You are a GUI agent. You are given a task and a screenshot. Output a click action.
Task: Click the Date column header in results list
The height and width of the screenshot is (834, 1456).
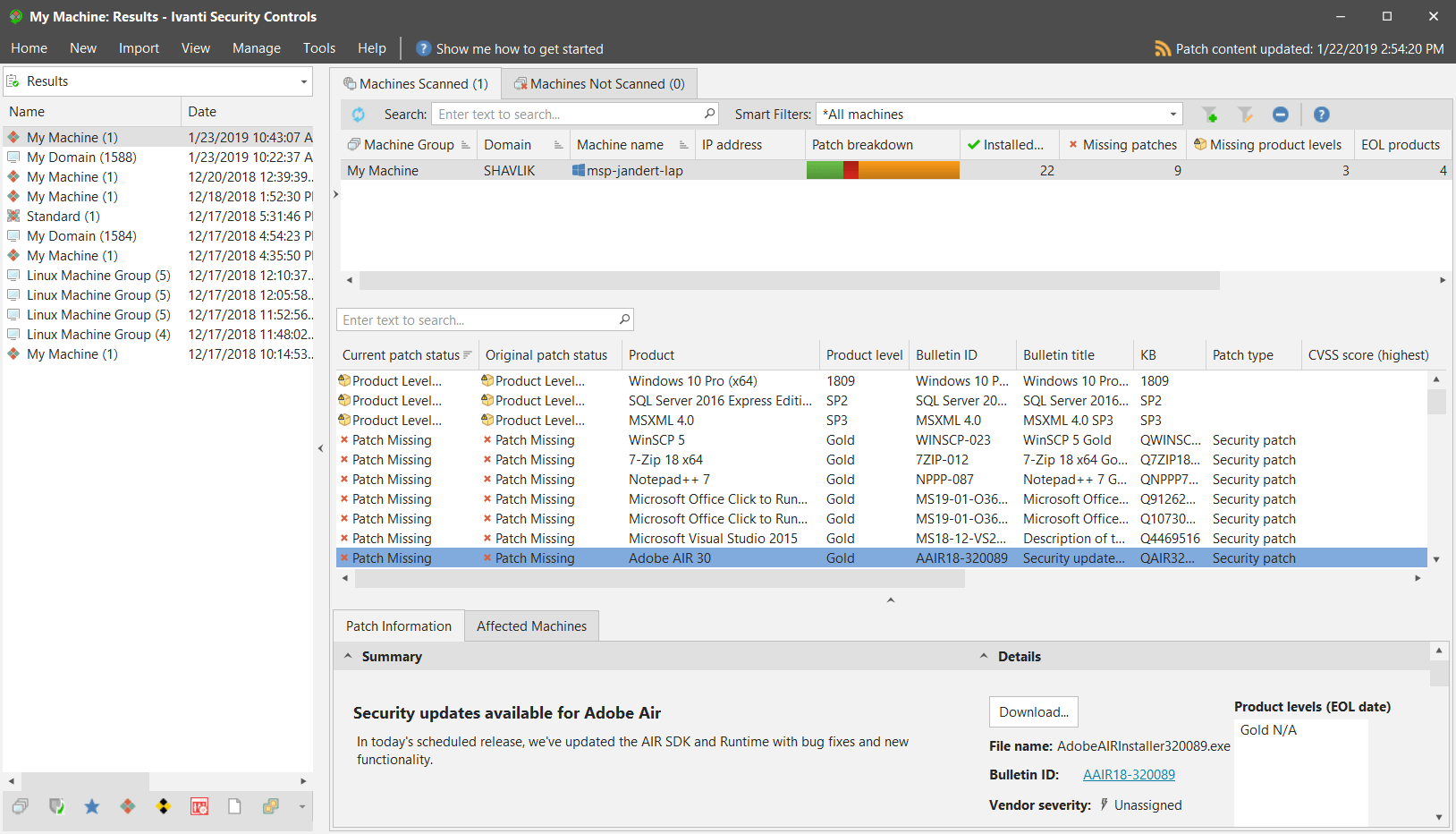point(247,112)
